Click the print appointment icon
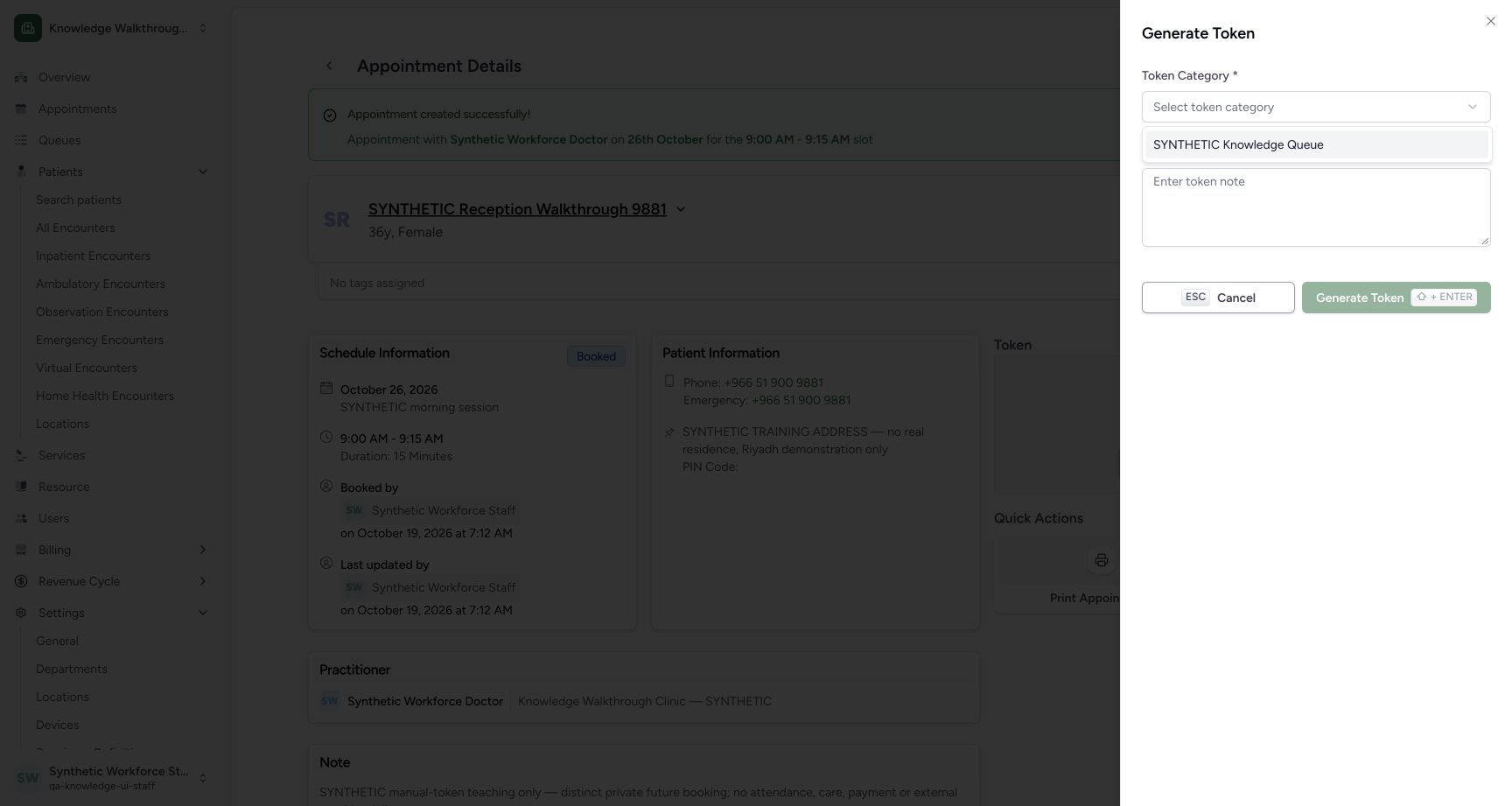Image resolution: width=1512 pixels, height=806 pixels. [1101, 560]
